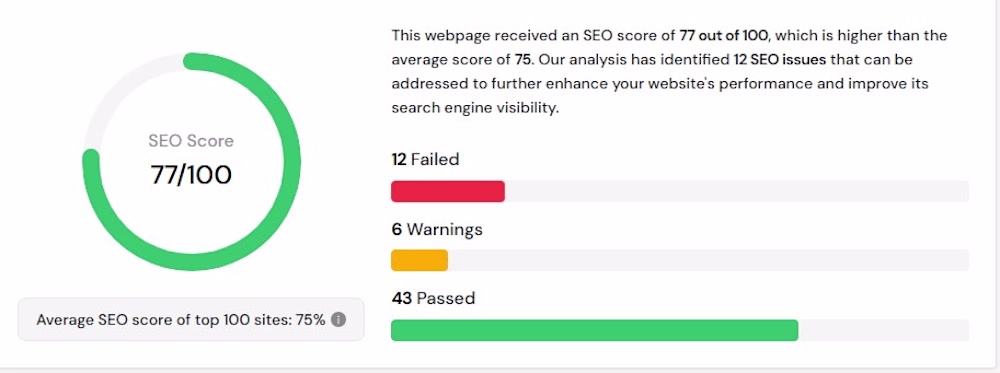Image resolution: width=1000 pixels, height=373 pixels.
Task: Click the empty gray track of the Warnings bar
Action: 708,260
